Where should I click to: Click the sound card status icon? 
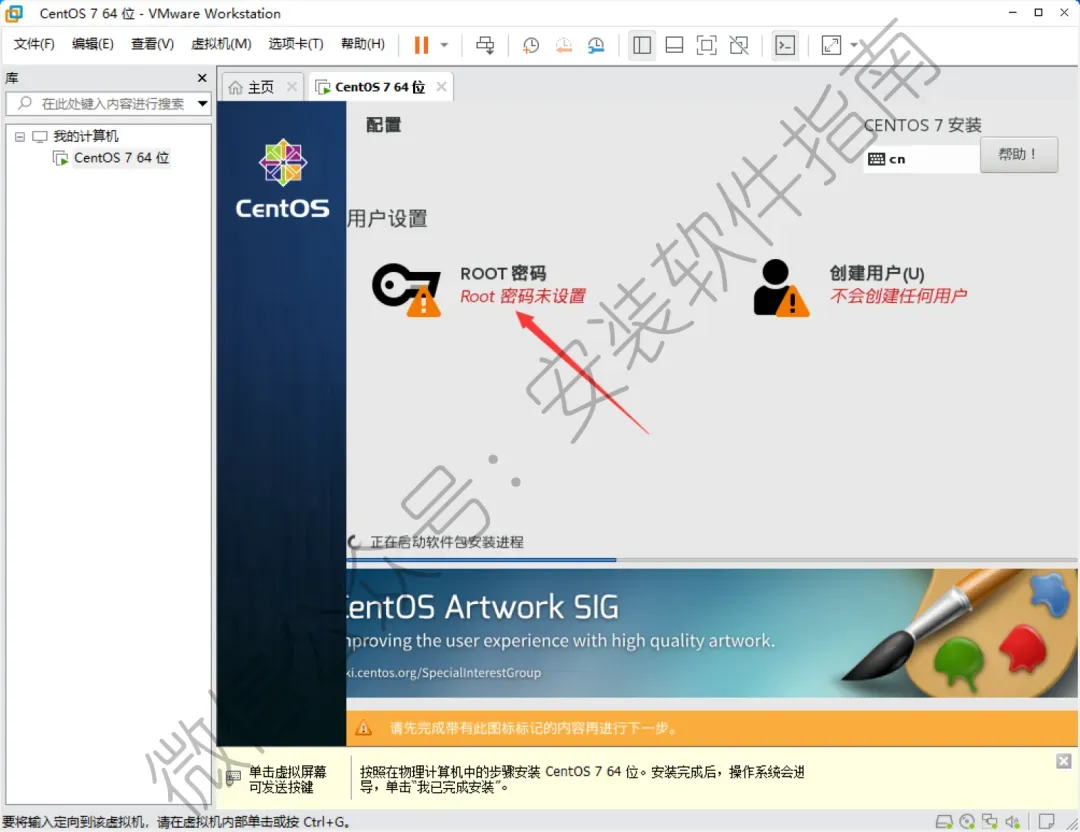point(1012,822)
